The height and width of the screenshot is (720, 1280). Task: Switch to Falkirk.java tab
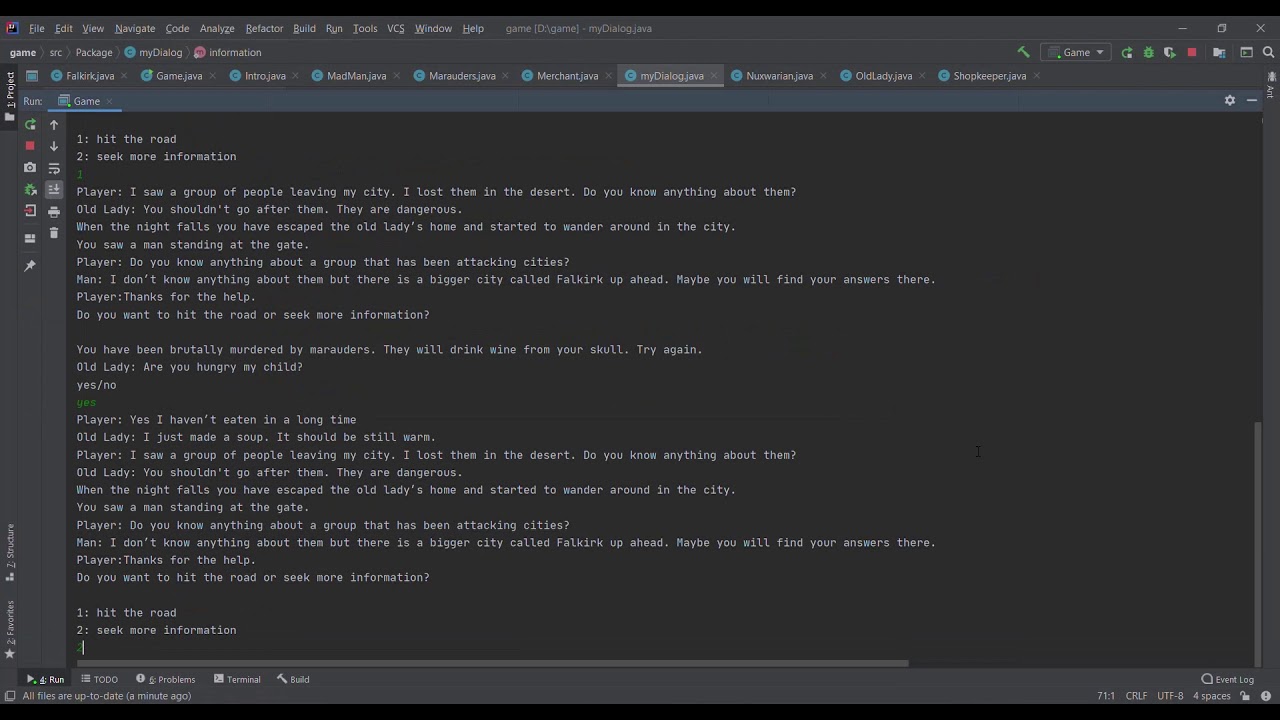pos(89,76)
